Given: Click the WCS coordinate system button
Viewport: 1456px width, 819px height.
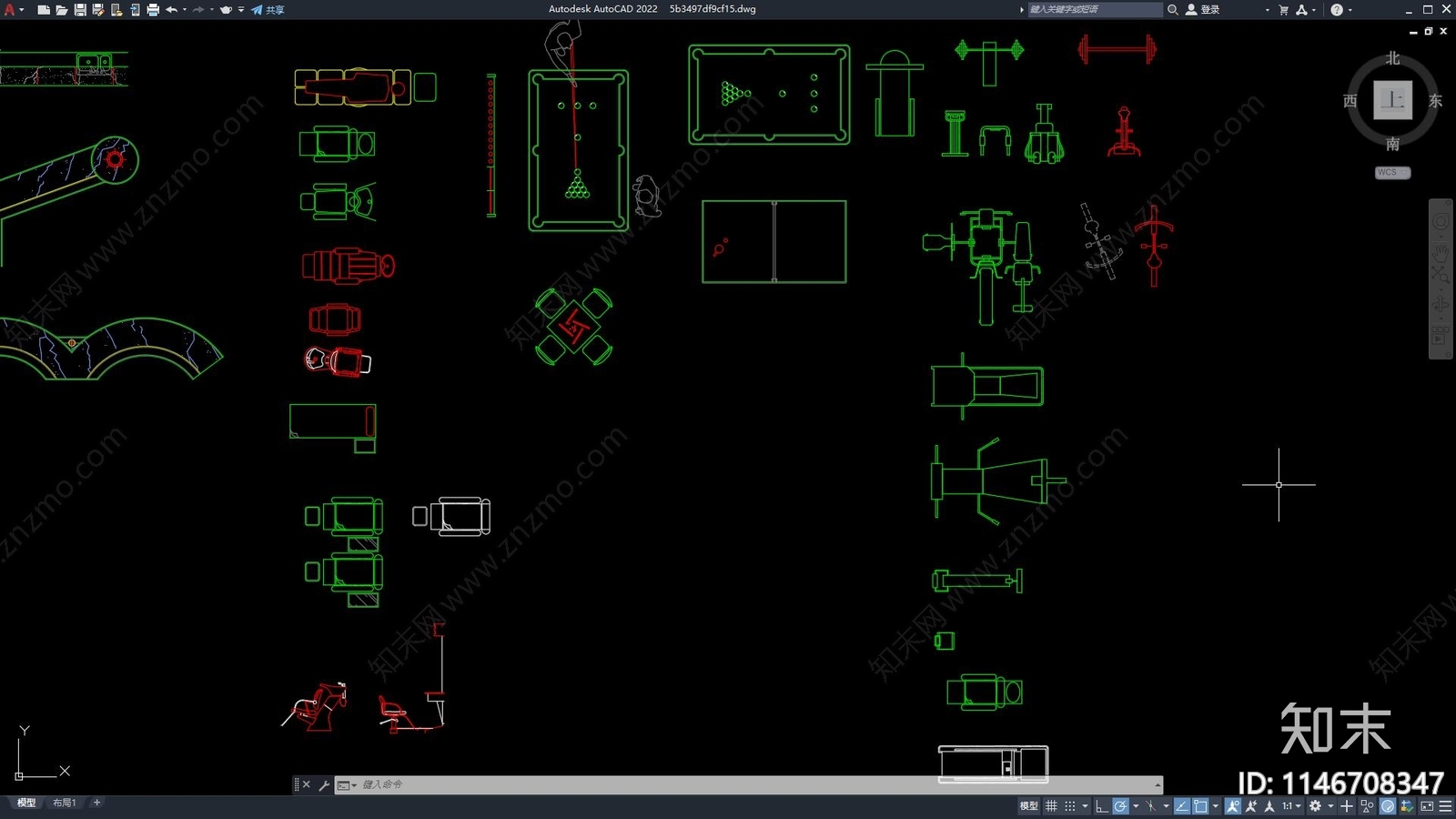Looking at the screenshot, I should (x=1392, y=172).
